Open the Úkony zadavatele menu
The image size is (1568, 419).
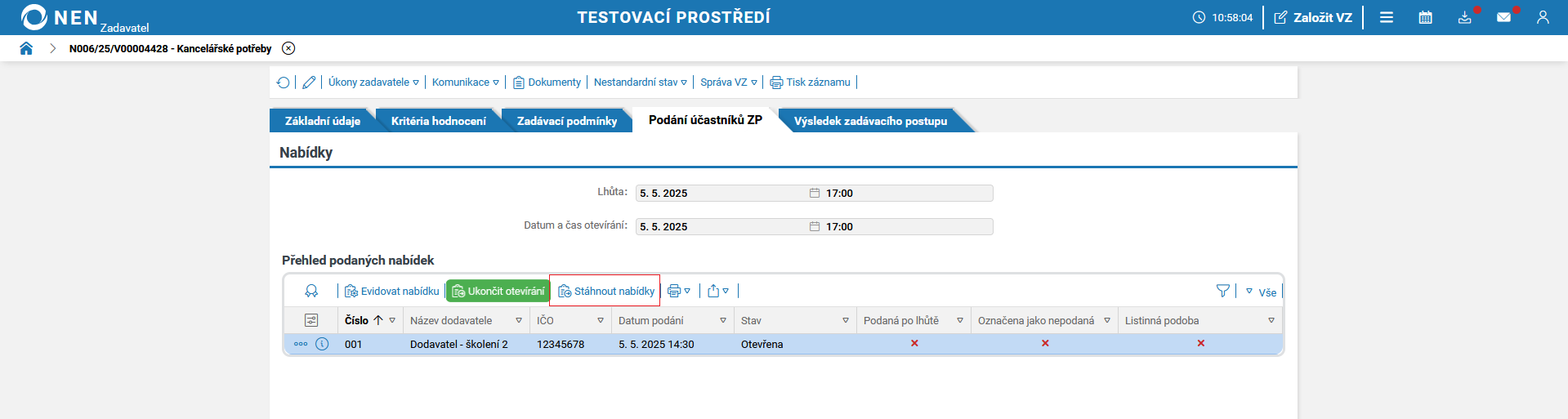pos(373,82)
